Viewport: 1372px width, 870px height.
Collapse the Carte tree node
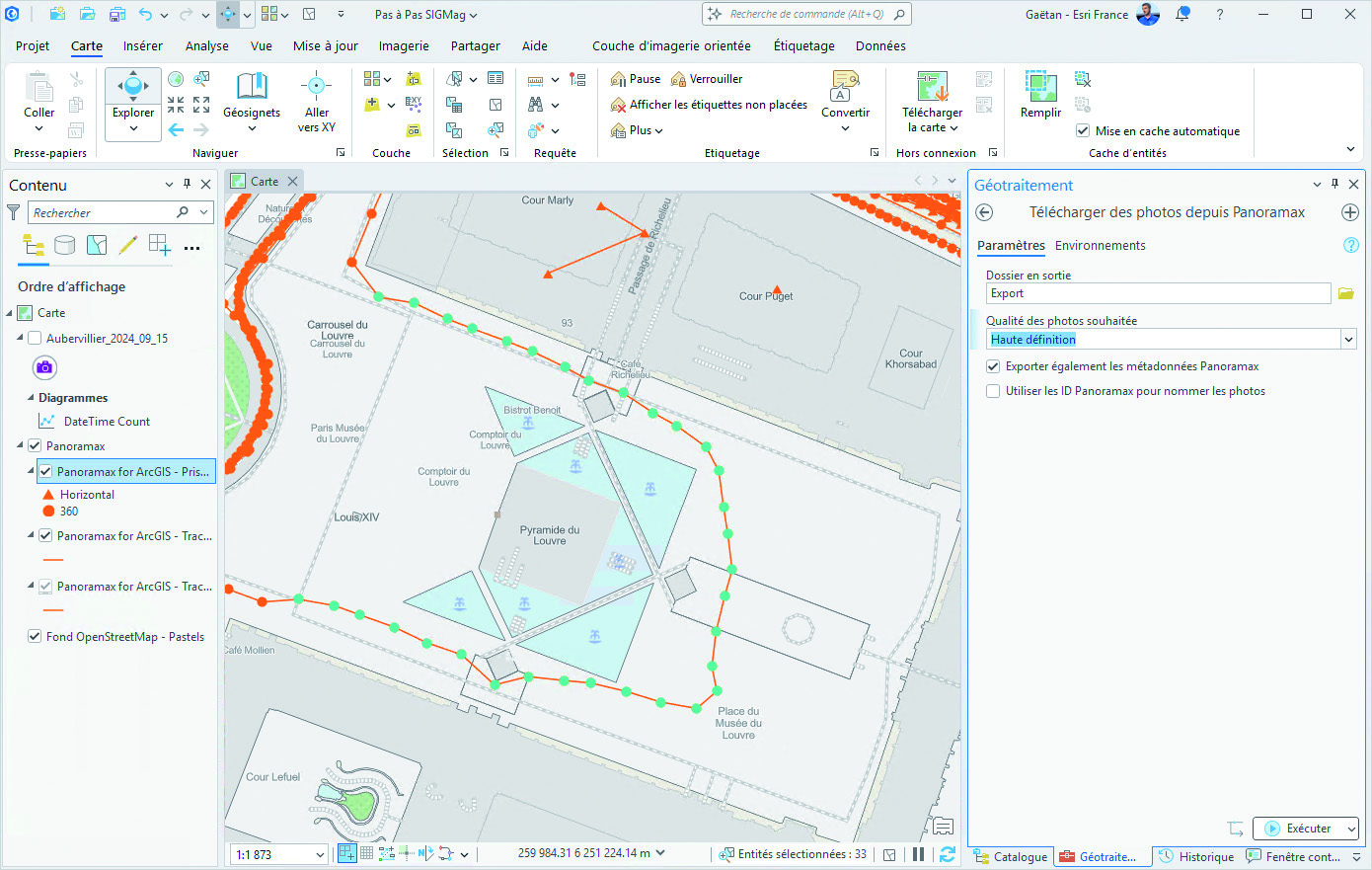[10, 312]
